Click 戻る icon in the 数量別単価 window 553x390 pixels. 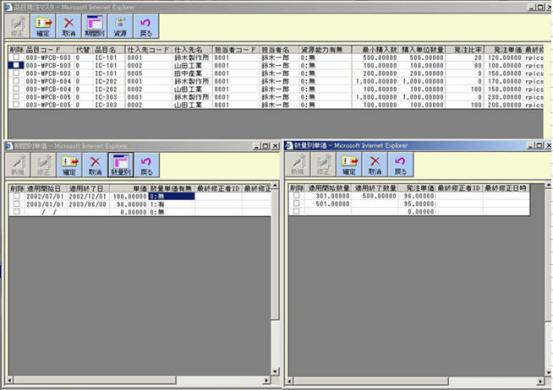[401, 165]
